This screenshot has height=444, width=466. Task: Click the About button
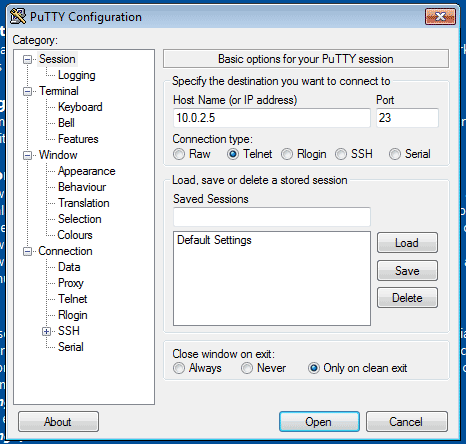pos(58,422)
